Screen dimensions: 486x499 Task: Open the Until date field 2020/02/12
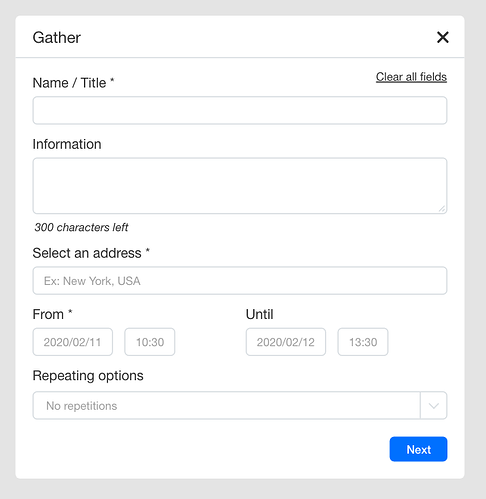[x=286, y=342]
